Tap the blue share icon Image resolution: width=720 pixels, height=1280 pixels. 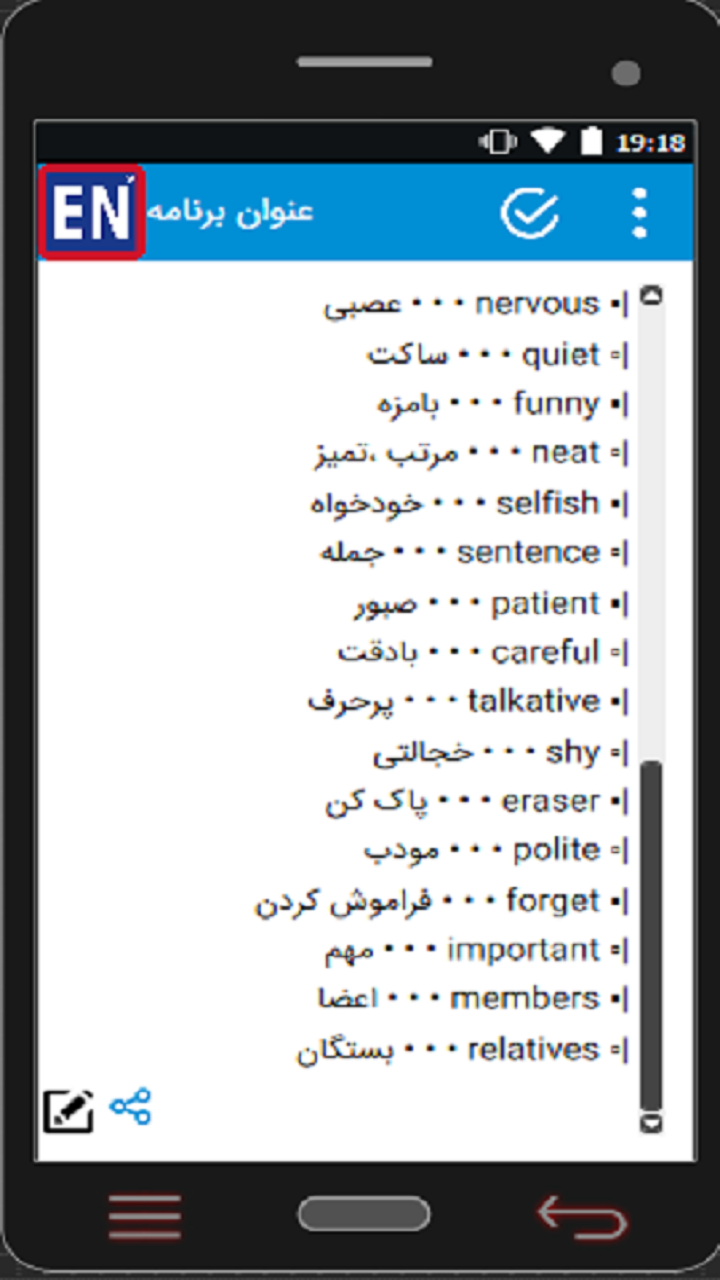[x=131, y=1107]
